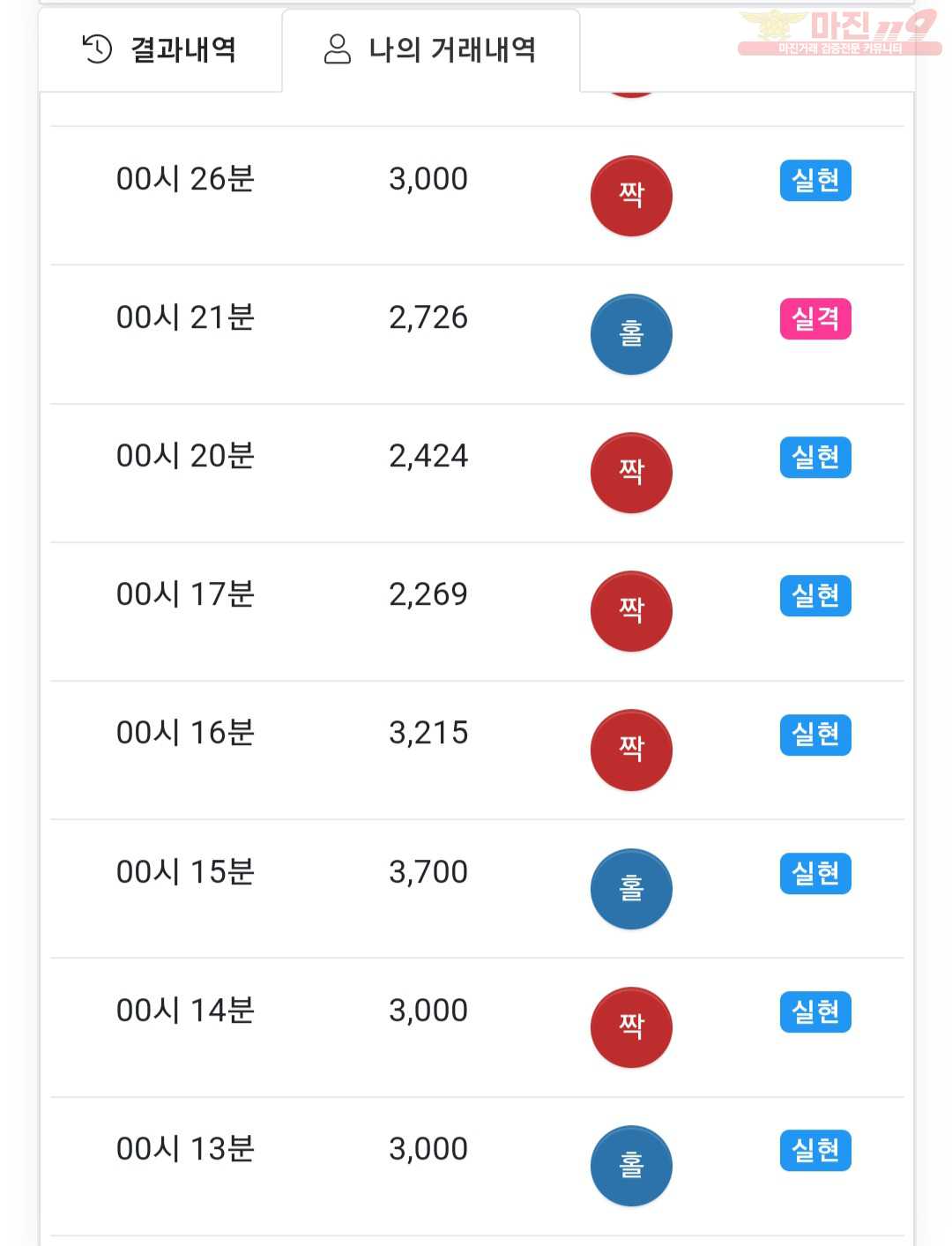Select the red 짝 circle at 00시 26분

(631, 196)
